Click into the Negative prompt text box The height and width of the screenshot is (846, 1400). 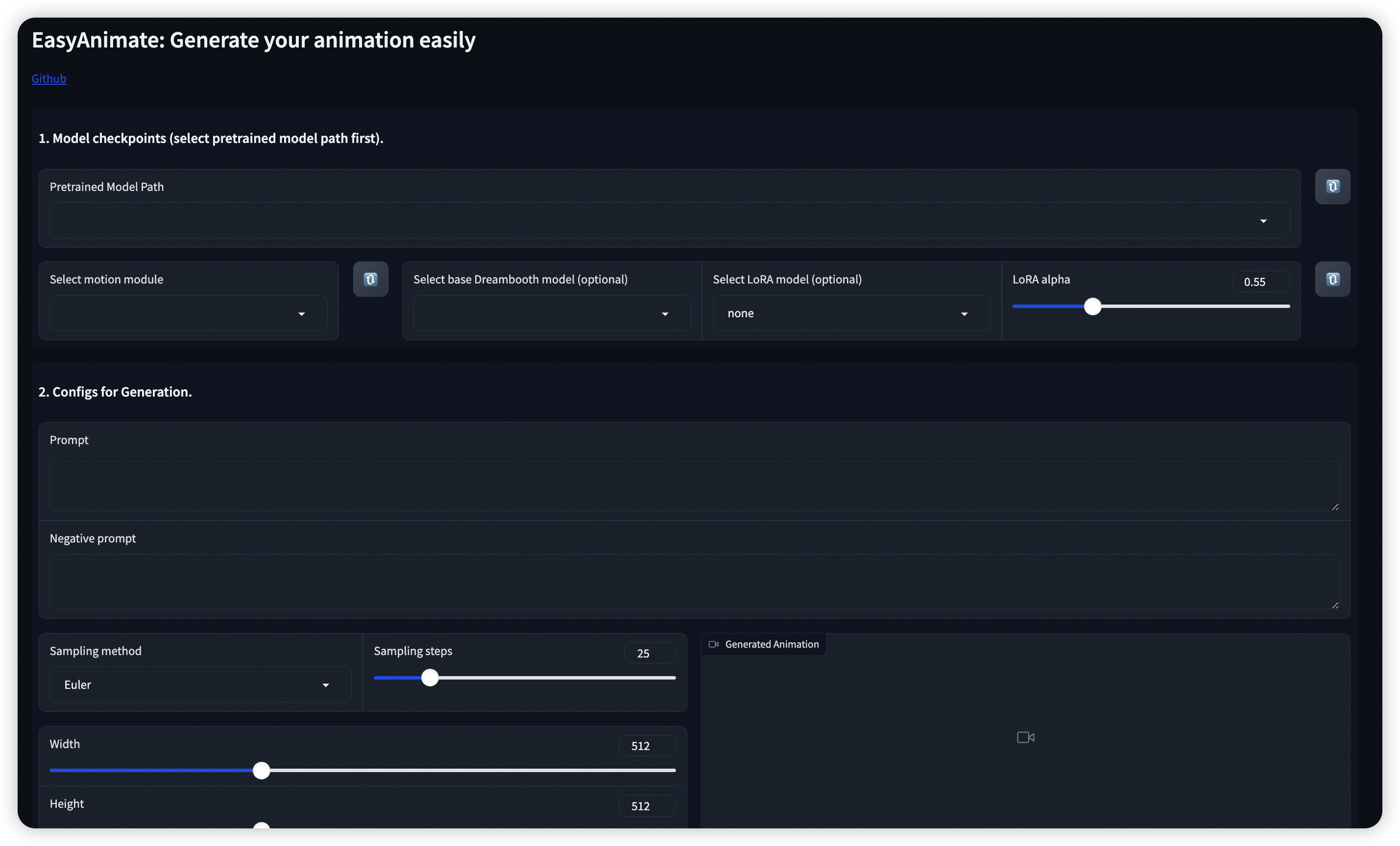pos(694,582)
